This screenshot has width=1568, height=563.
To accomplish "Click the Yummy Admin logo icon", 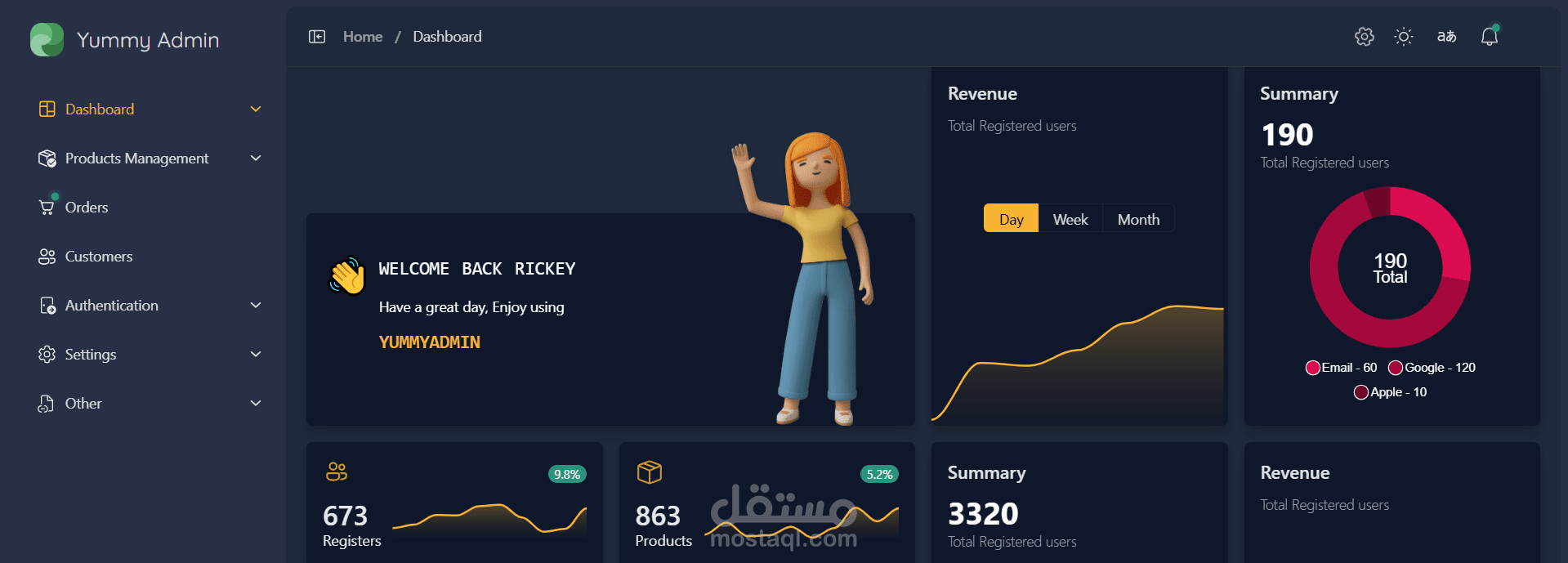I will pos(47,39).
